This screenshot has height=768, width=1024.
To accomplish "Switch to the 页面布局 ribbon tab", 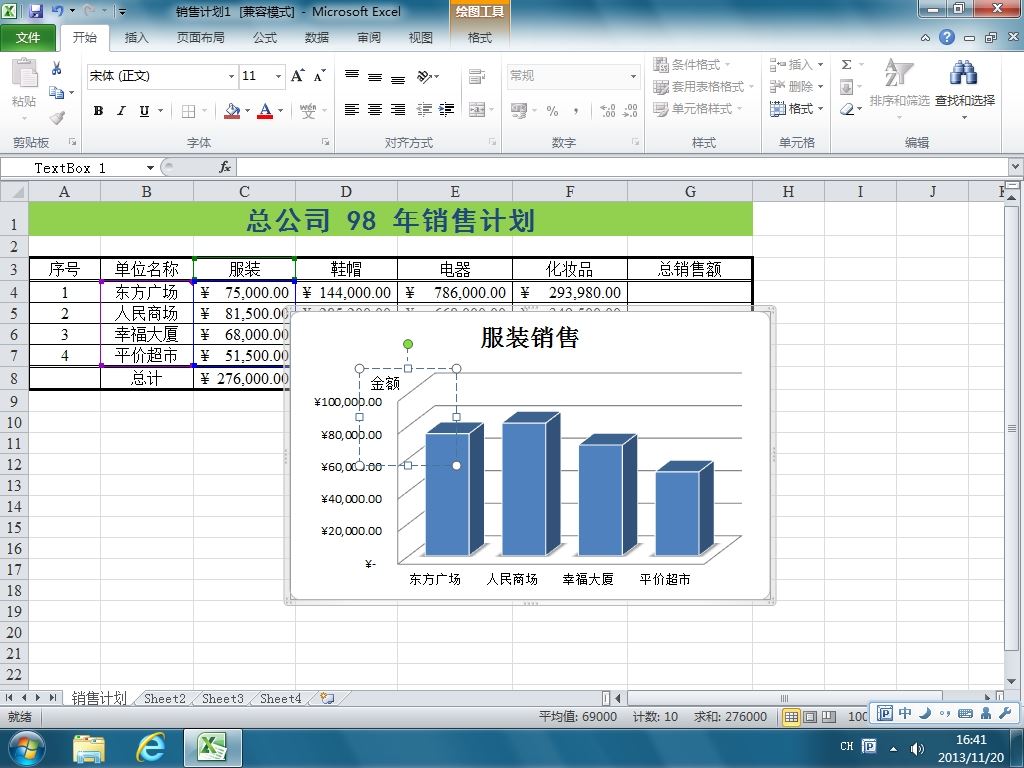I will [x=200, y=38].
